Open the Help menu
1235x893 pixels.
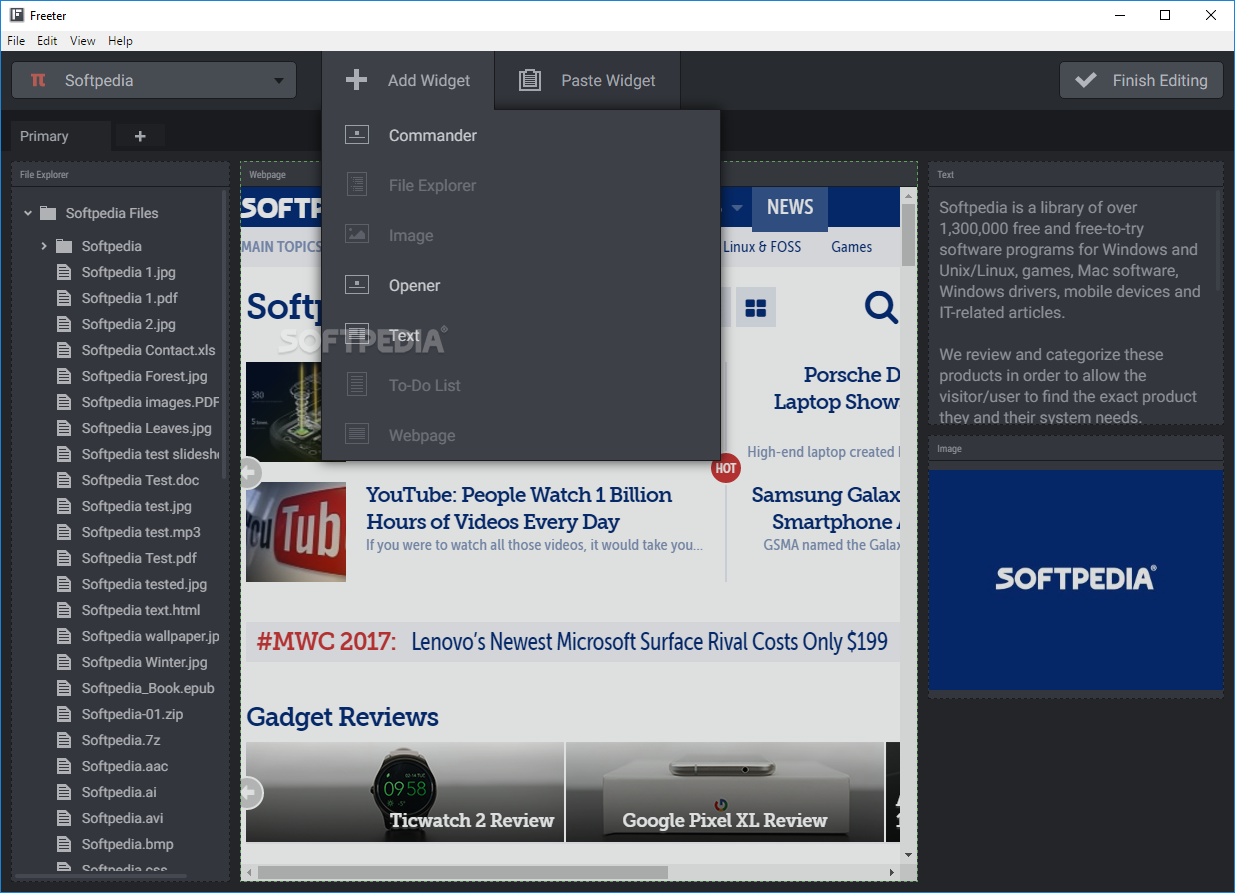point(120,41)
